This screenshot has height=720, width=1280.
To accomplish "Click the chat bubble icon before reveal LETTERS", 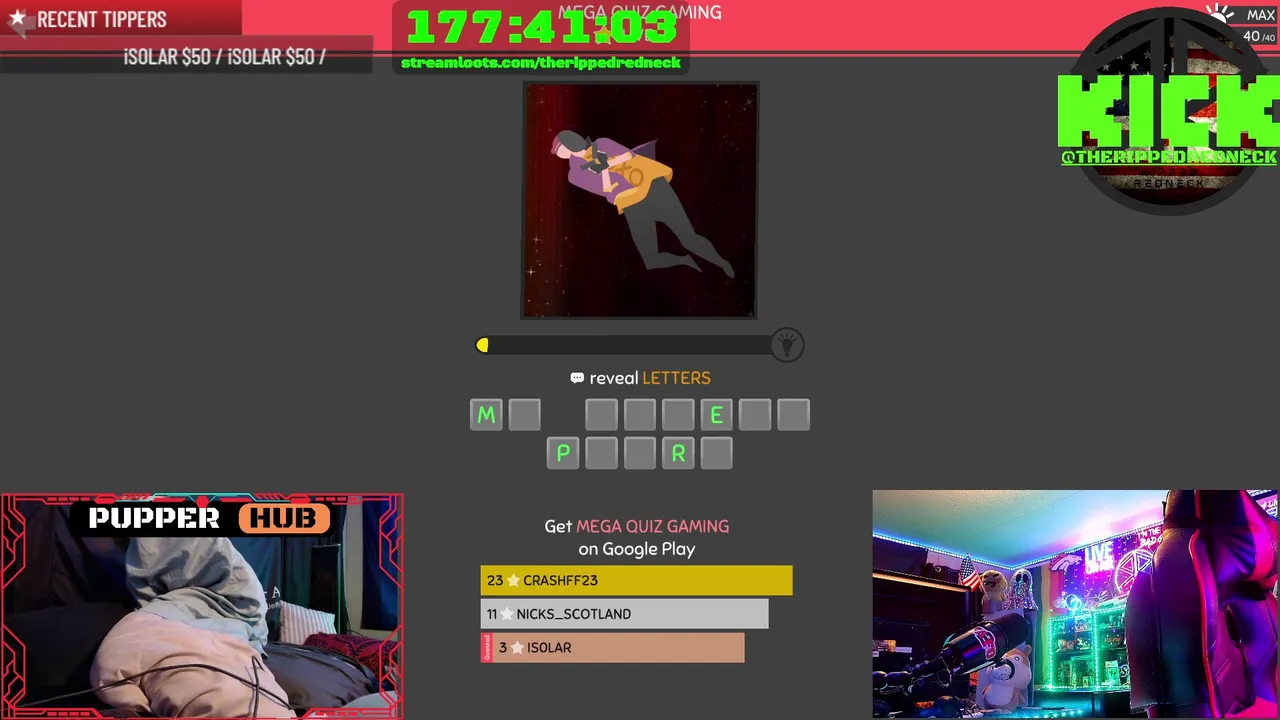I will point(576,378).
